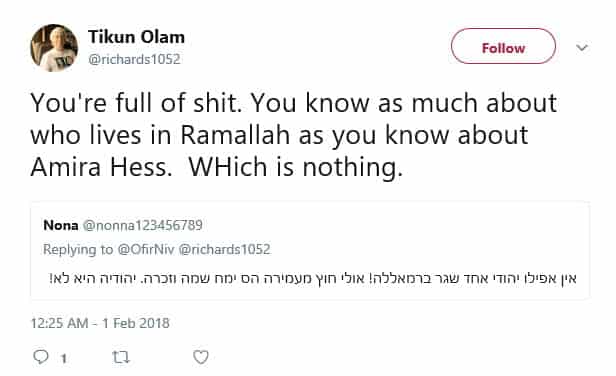Viewport: 616px width, 376px height.
Task: Click the 12:25 AM - 1 Feb 2018 timestamp
Action: click(x=100, y=323)
